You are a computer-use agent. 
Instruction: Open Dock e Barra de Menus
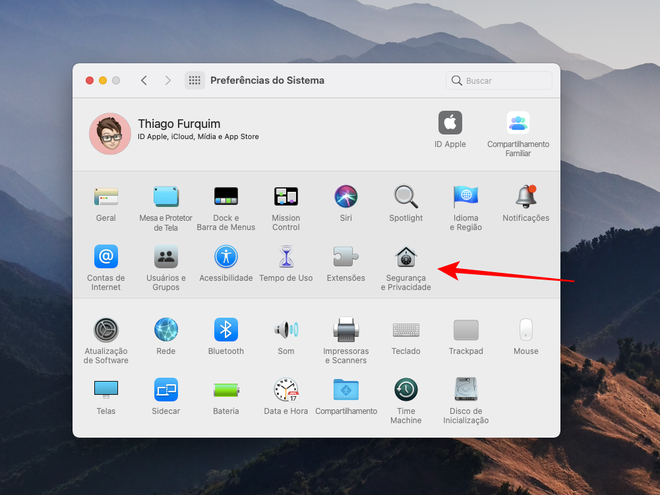pos(226,197)
